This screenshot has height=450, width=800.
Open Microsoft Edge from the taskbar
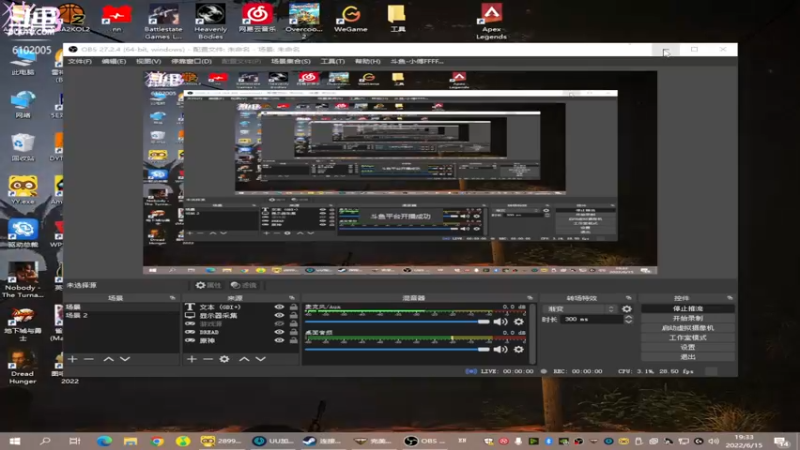pyautogui.click(x=104, y=441)
